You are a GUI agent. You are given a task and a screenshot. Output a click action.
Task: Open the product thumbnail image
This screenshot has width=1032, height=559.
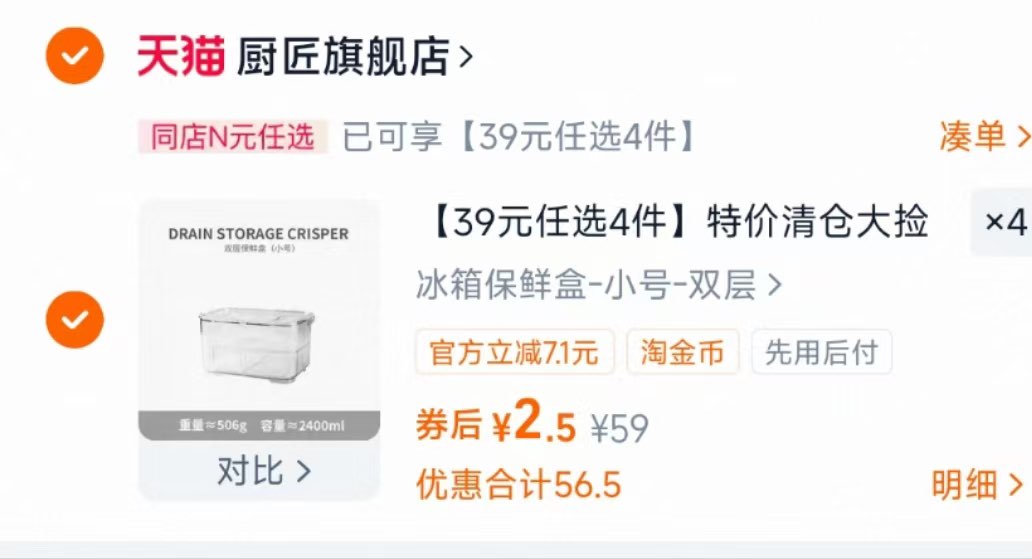pos(259,320)
